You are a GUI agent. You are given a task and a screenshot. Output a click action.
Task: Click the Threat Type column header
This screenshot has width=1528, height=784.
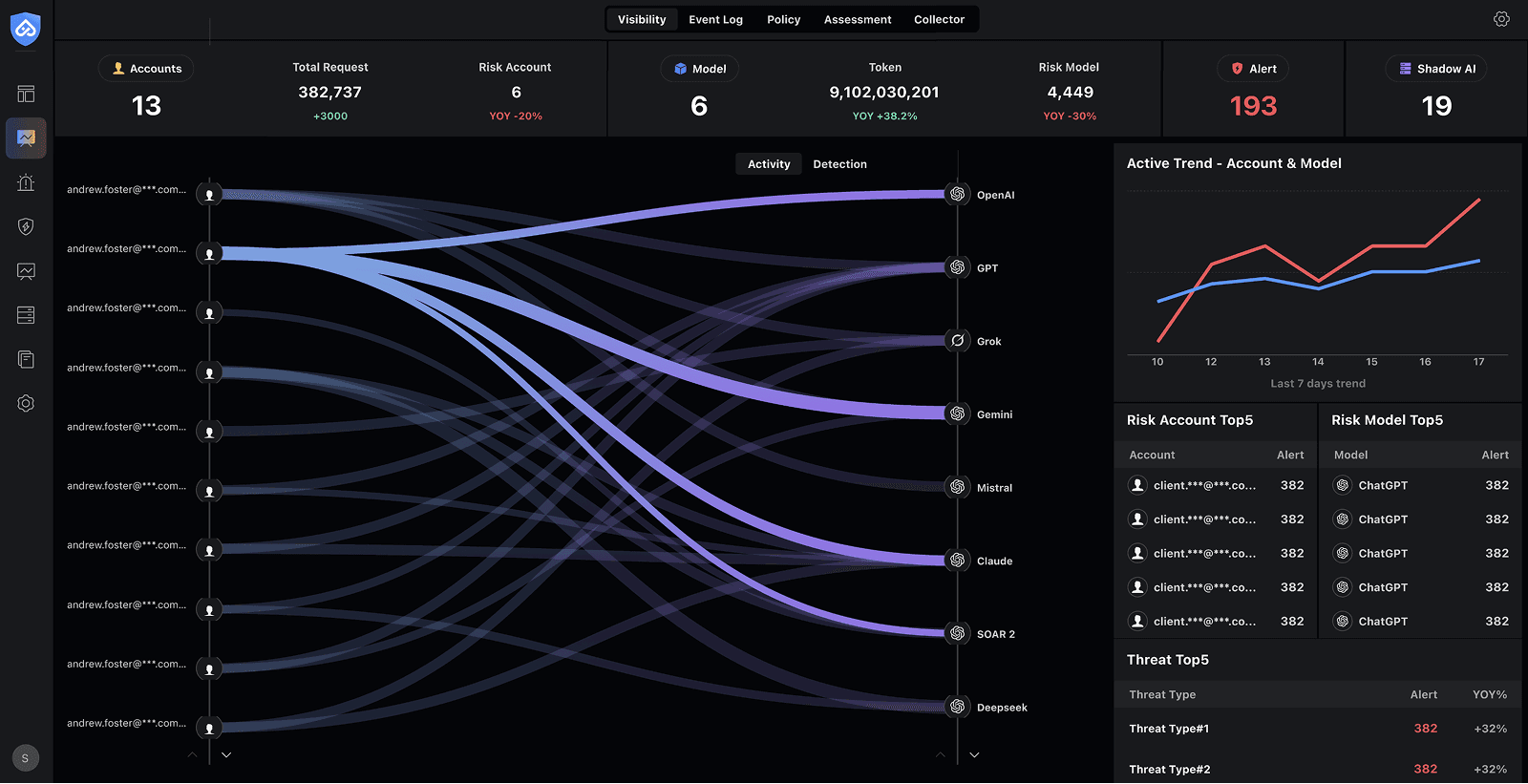[x=1162, y=695]
